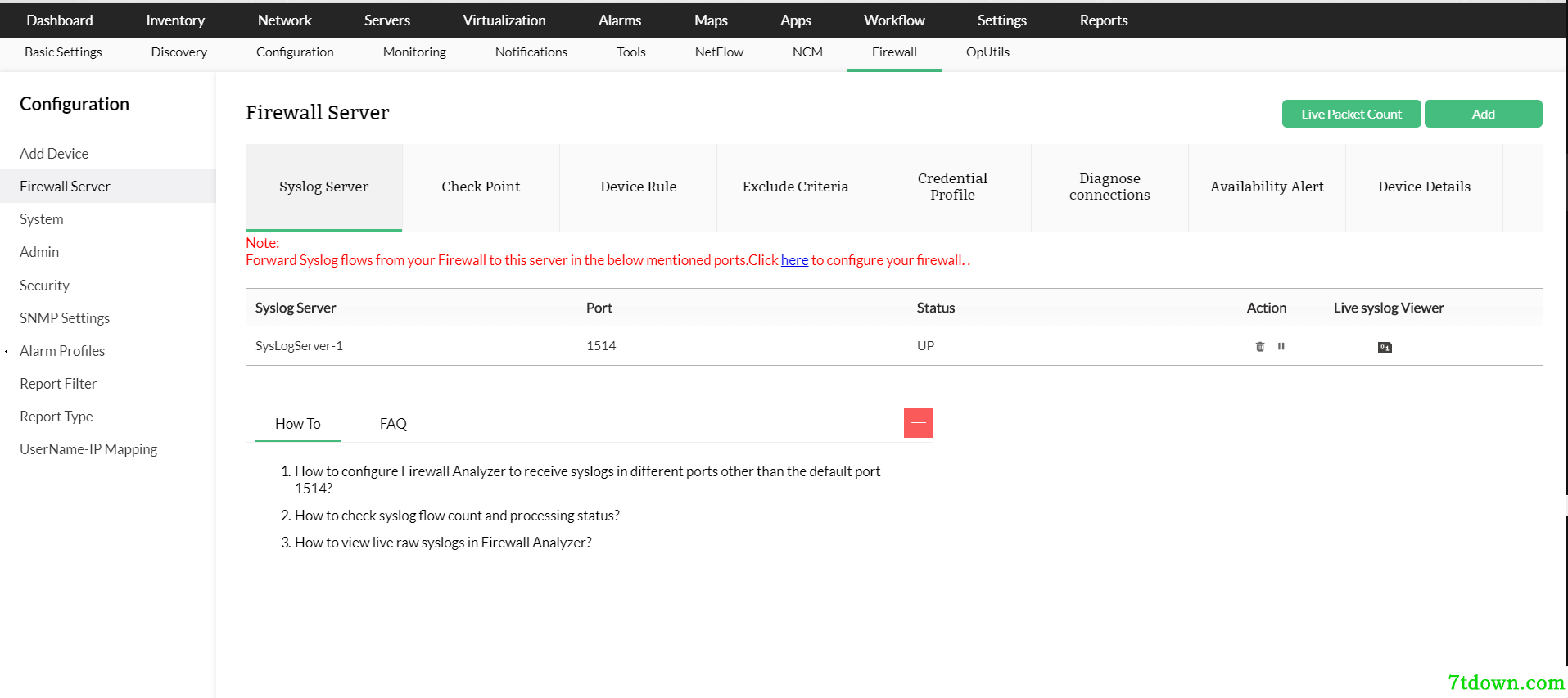Open the Monitoring sub-tab

(414, 52)
